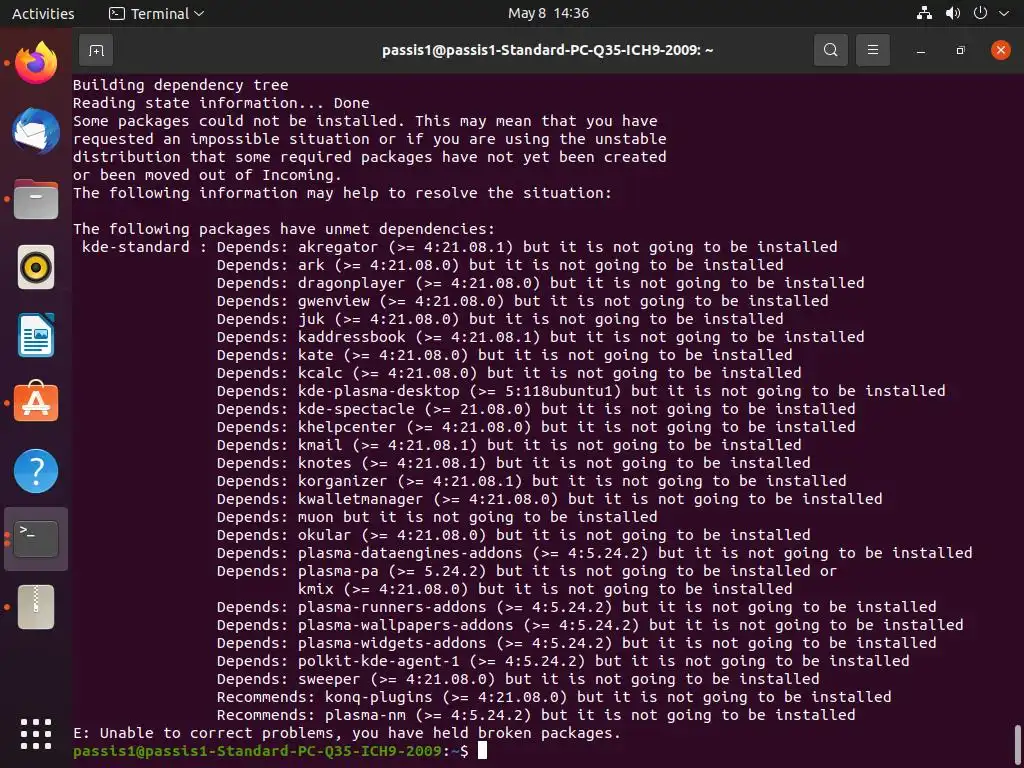The width and height of the screenshot is (1024, 768).
Task: Click the 'gwenview' dependency line
Action: 522,301
